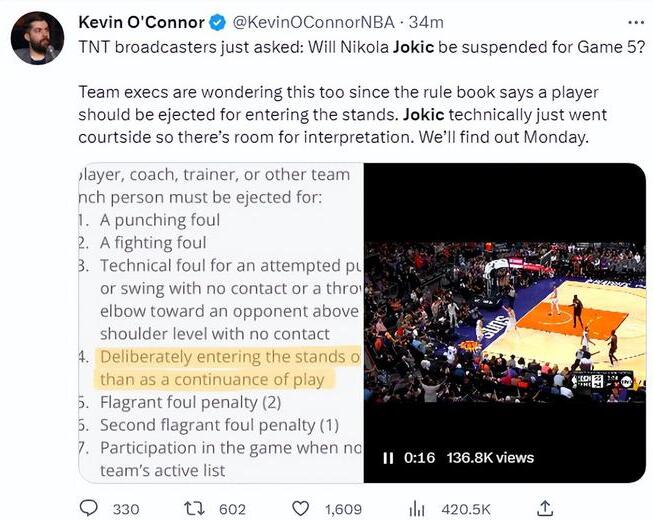This screenshot has width=653, height=521.
Task: Click the reply speech bubble icon
Action: [x=88, y=509]
